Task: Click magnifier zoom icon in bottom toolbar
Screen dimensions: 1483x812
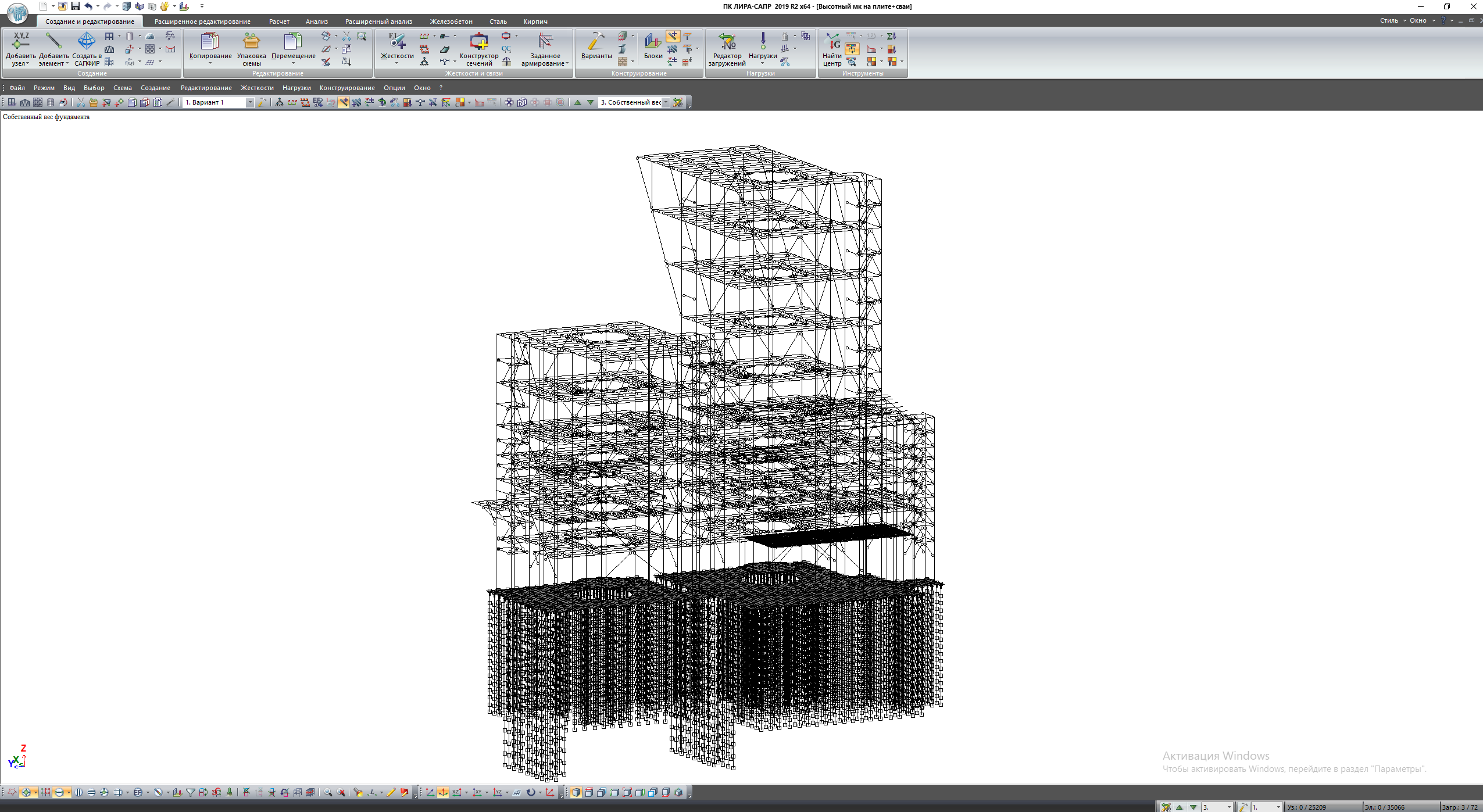Action: coord(328,793)
